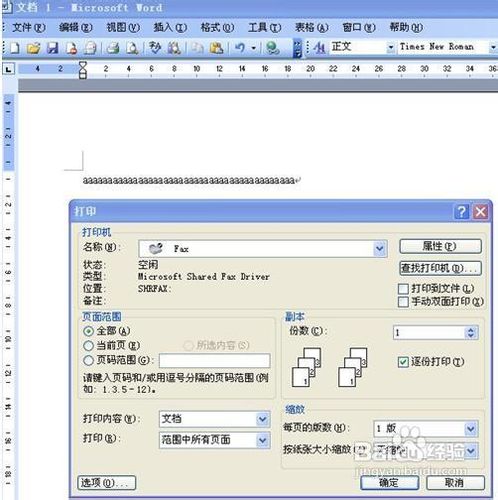Click the left indent box marker on ruler
The height and width of the screenshot is (500, 498).
pos(82,76)
